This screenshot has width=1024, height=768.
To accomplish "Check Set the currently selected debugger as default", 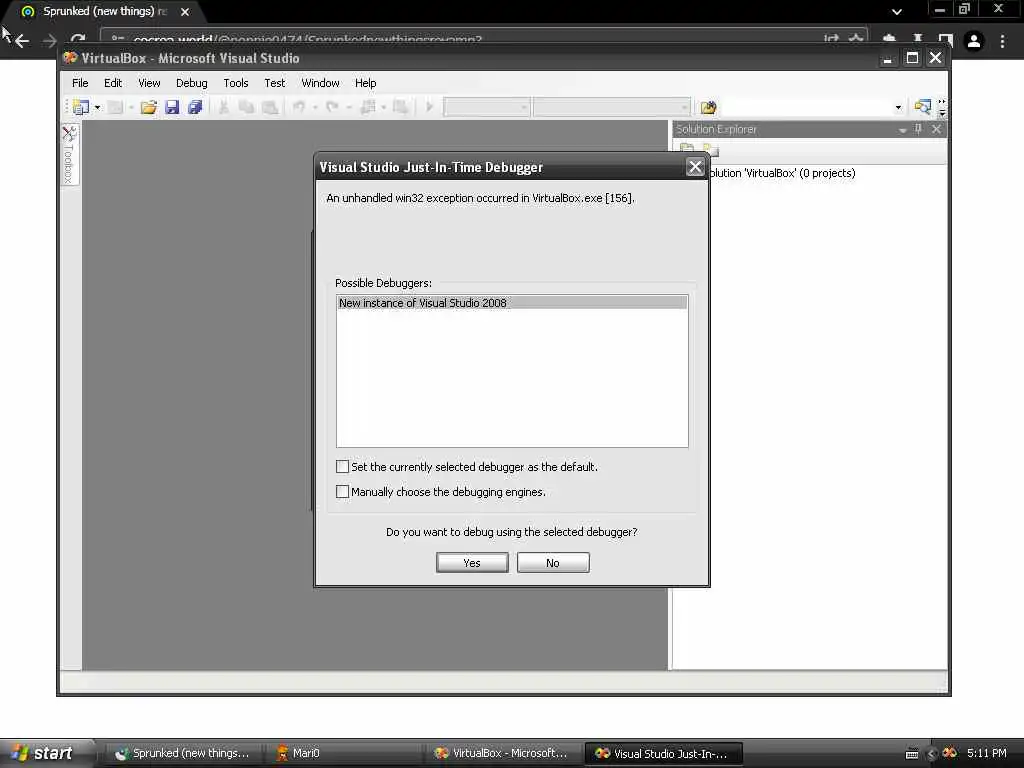I will [342, 467].
